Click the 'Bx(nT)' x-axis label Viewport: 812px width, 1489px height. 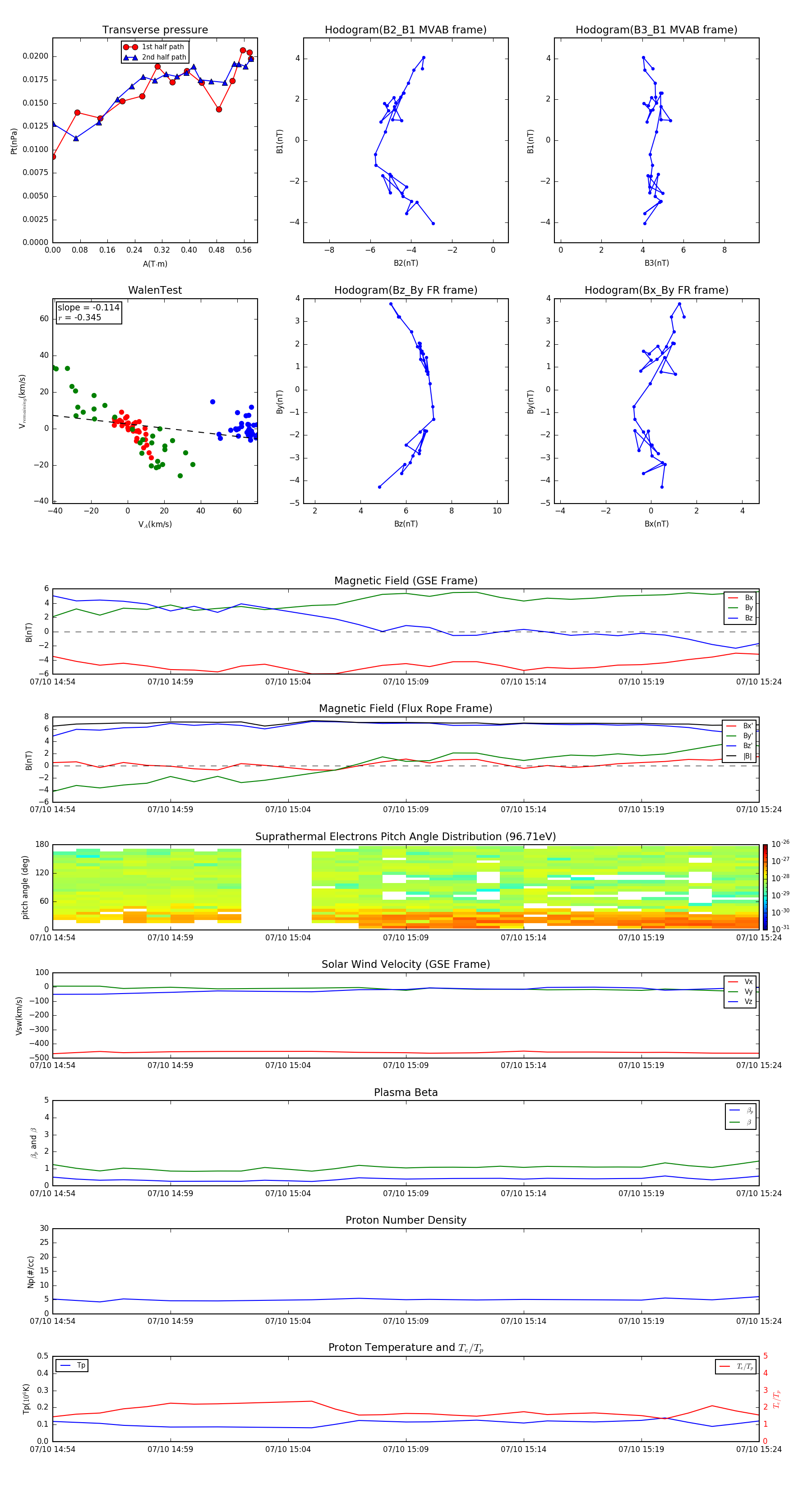coord(656,524)
